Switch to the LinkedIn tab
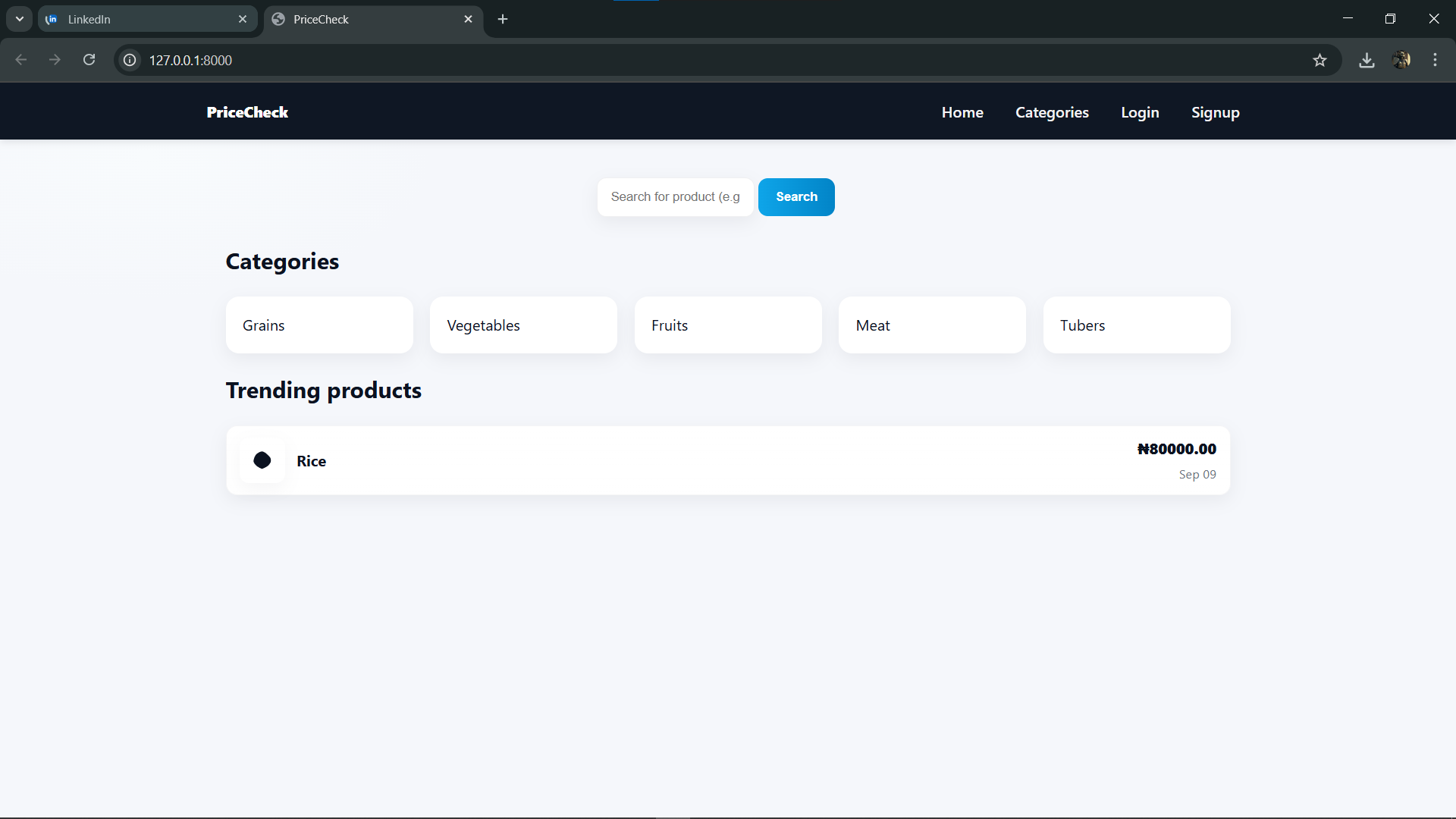Viewport: 1456px width, 819px height. click(x=147, y=19)
